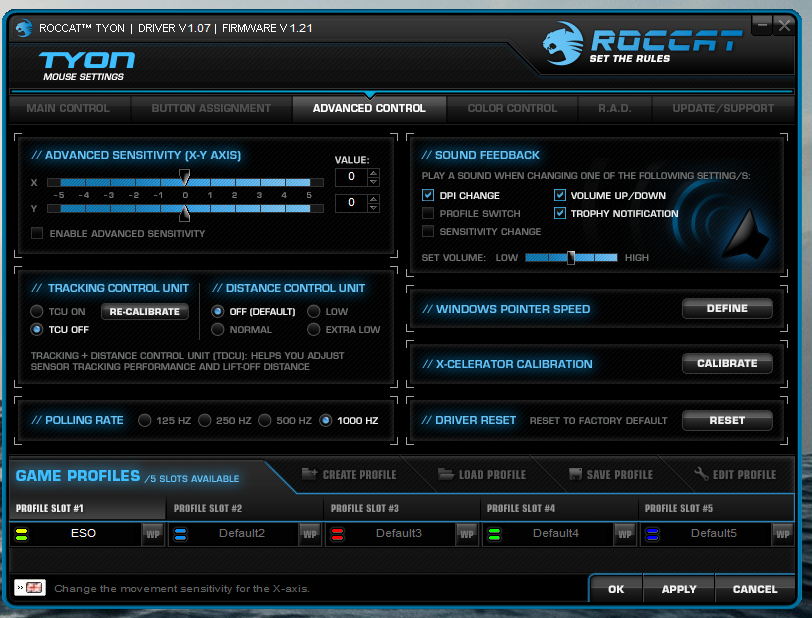Decrease the Y-axis sensitivity value
Image resolution: width=812 pixels, height=618 pixels.
click(373, 207)
